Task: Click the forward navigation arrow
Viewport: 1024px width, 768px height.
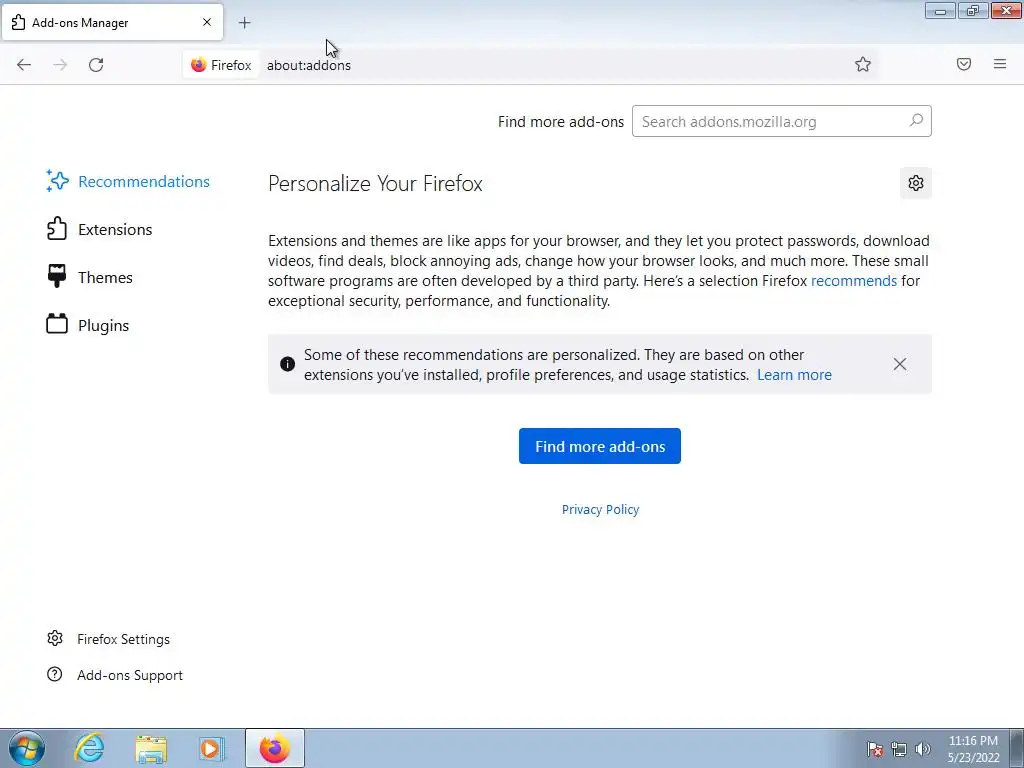Action: 60,65
